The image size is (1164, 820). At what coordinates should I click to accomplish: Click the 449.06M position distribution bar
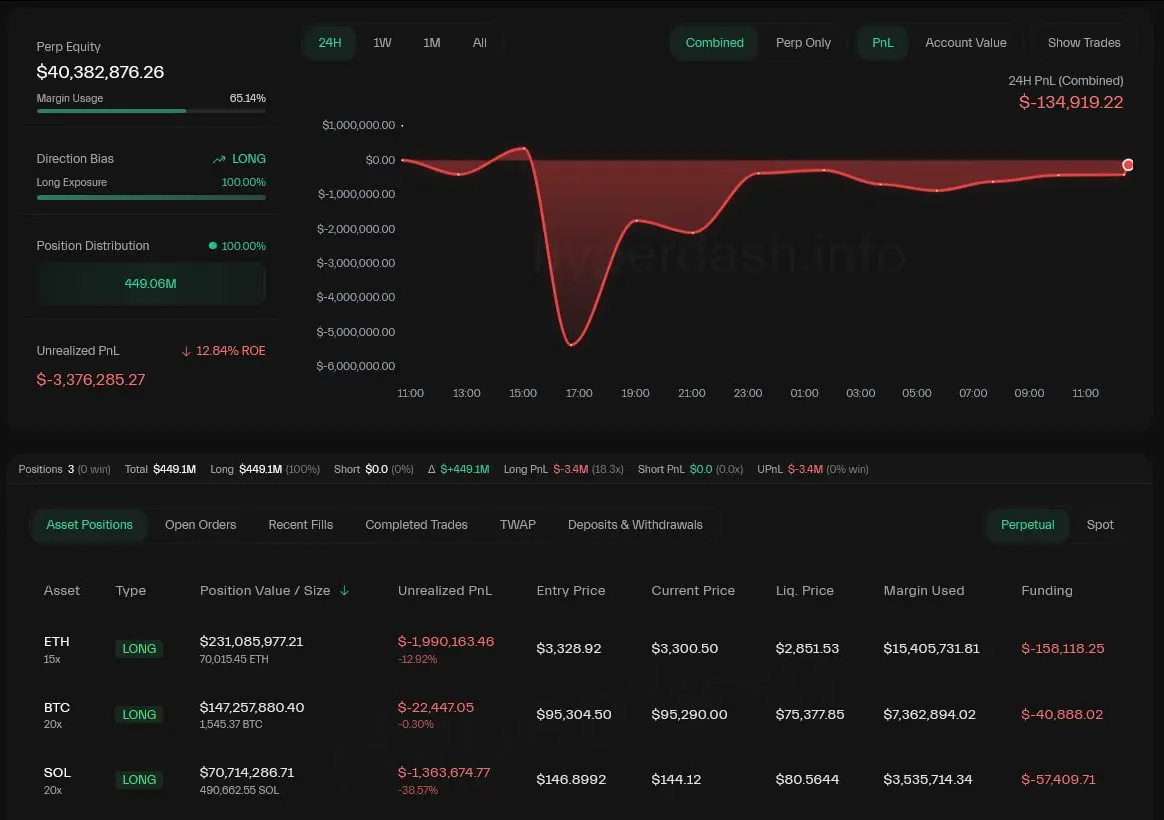coord(151,283)
